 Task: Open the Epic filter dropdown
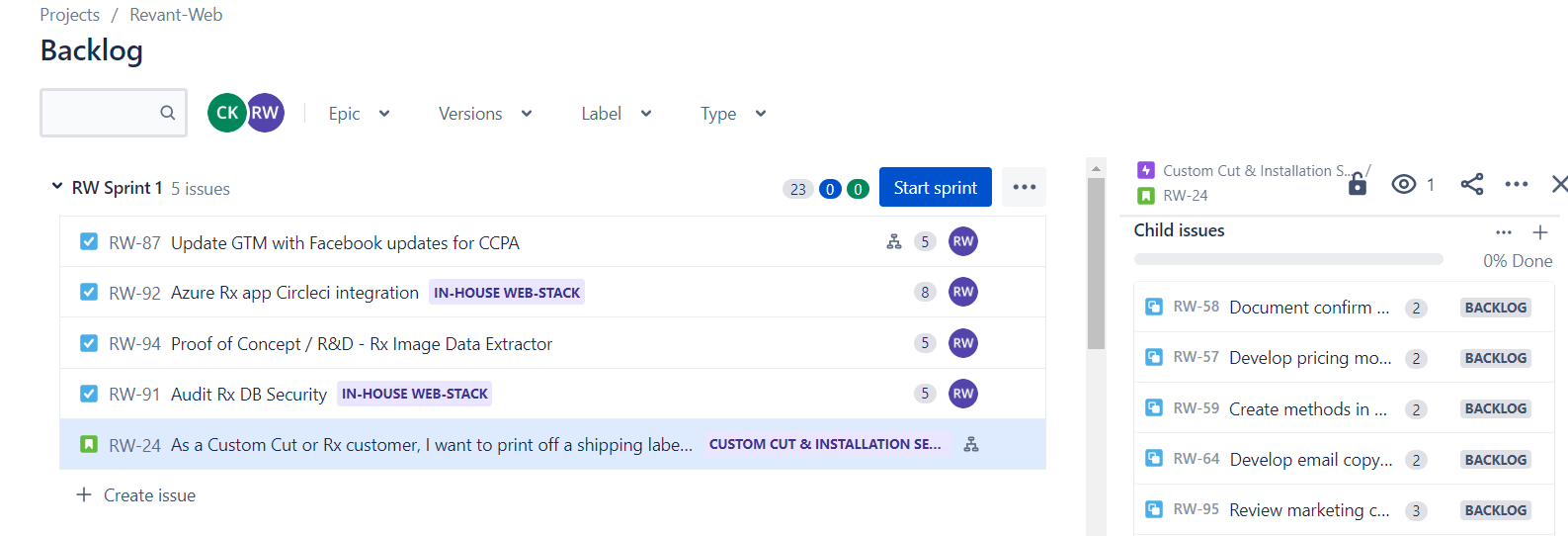point(359,114)
